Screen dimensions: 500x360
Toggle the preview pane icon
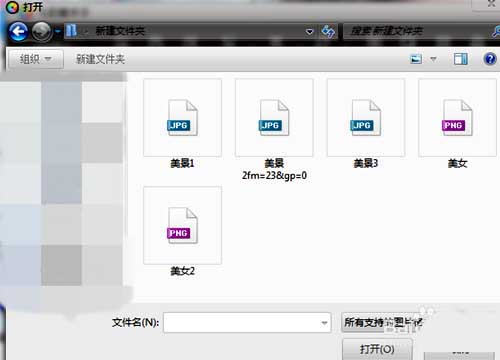click(x=461, y=59)
